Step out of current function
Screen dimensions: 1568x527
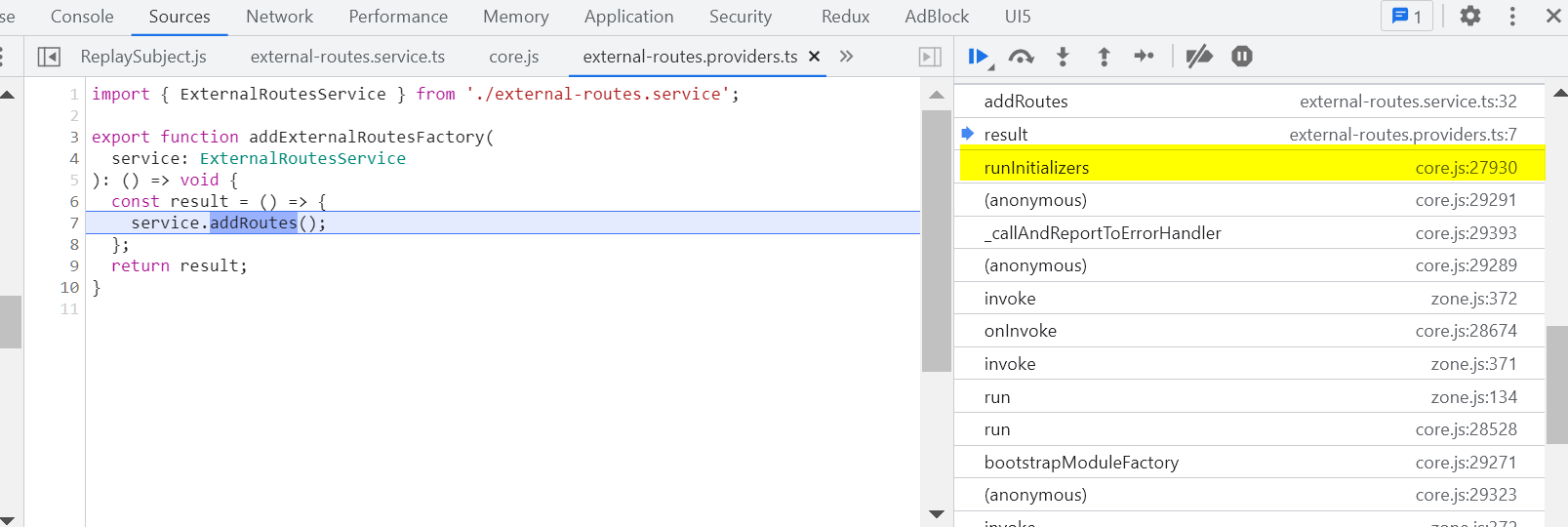pyautogui.click(x=1104, y=57)
